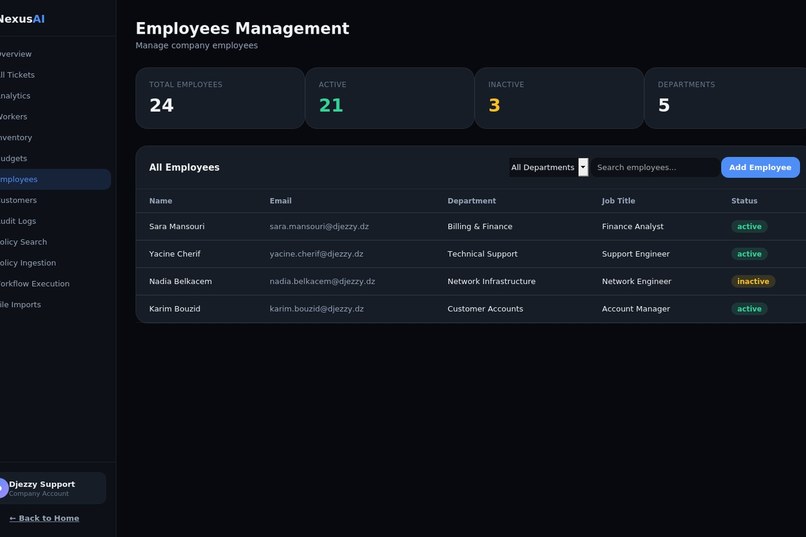Click the Account Manager job title
The width and height of the screenshot is (806, 537).
tap(636, 309)
